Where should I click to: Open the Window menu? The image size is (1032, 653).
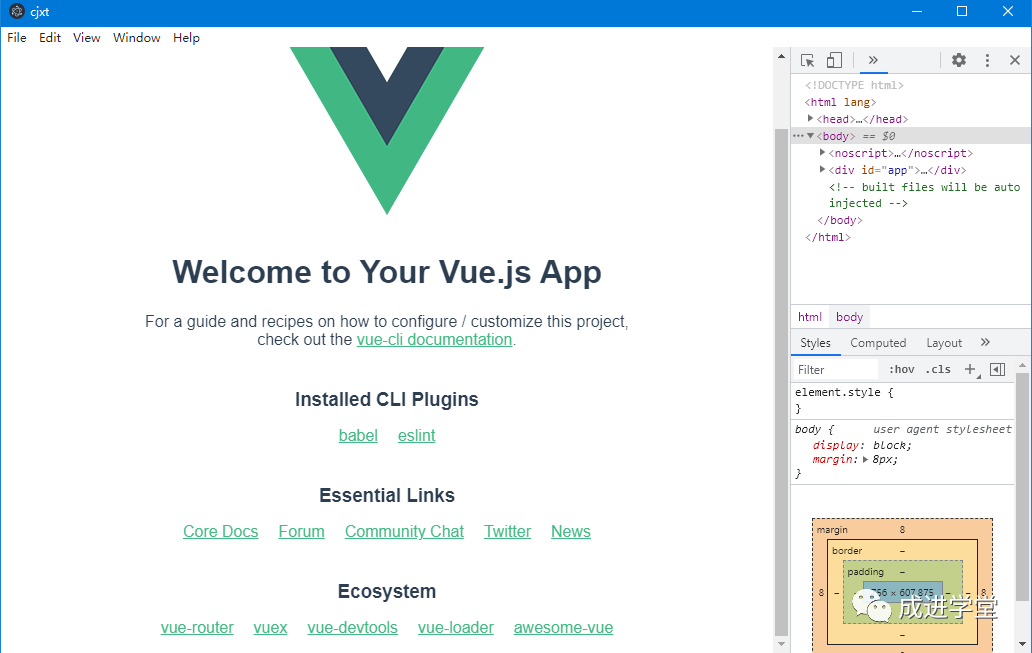[x=137, y=38]
